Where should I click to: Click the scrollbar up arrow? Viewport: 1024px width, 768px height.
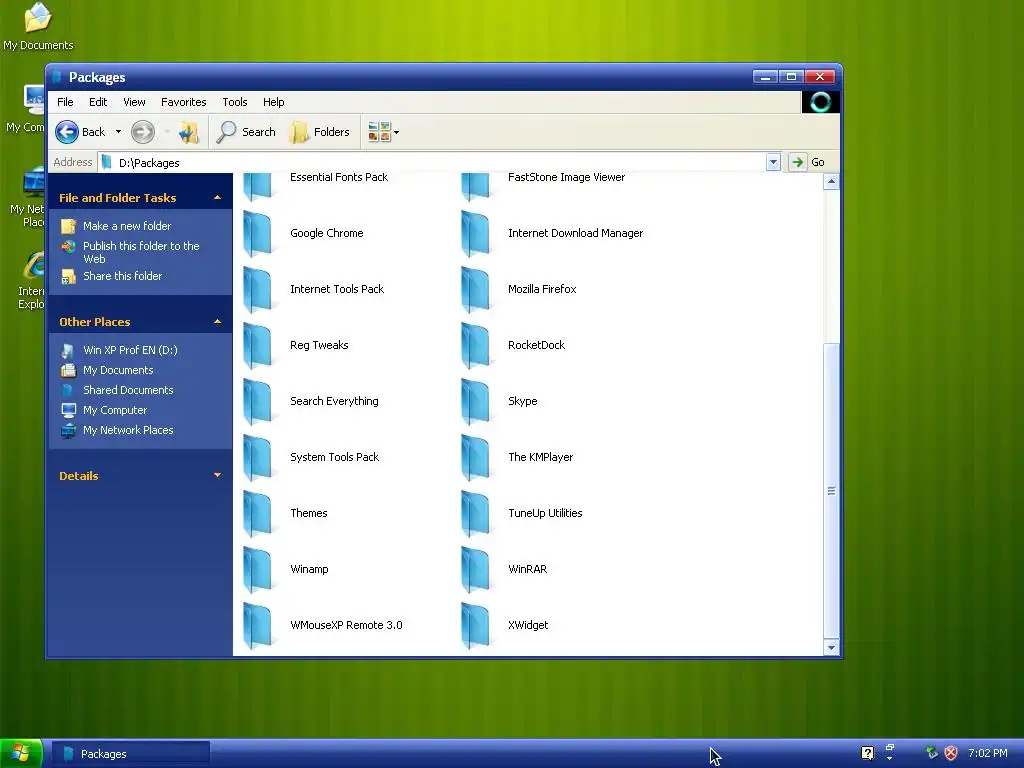point(831,182)
